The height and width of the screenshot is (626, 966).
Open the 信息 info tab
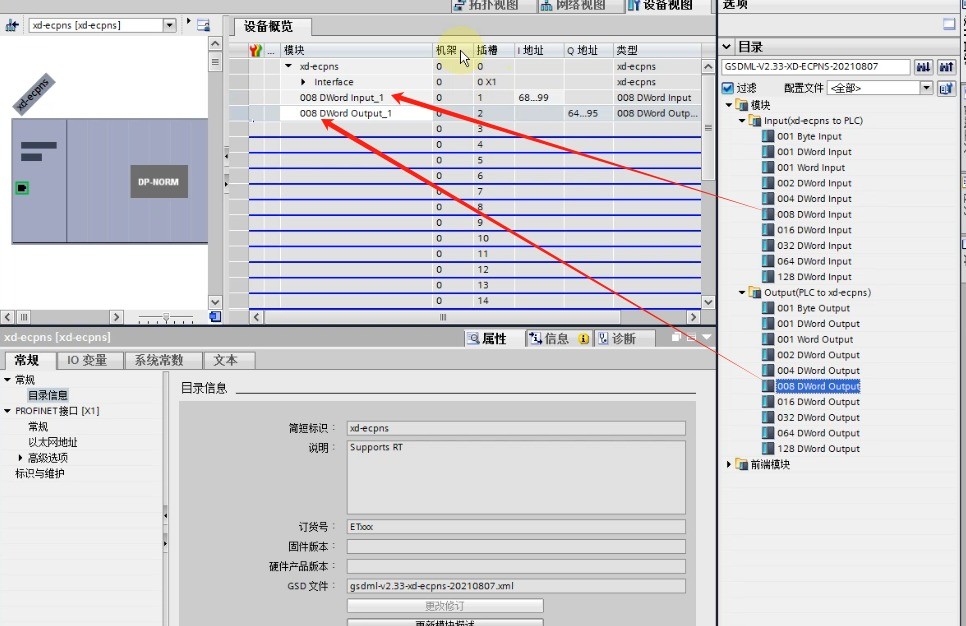pyautogui.click(x=558, y=338)
